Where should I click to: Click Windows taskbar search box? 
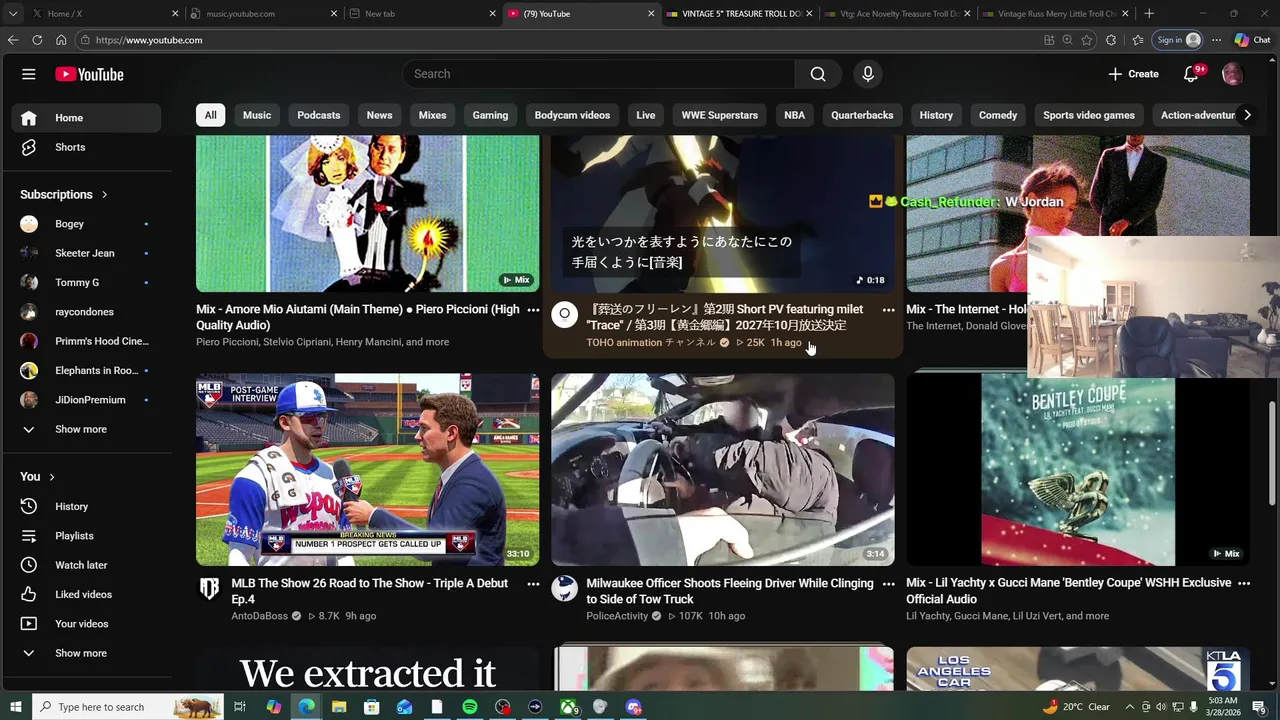point(127,707)
